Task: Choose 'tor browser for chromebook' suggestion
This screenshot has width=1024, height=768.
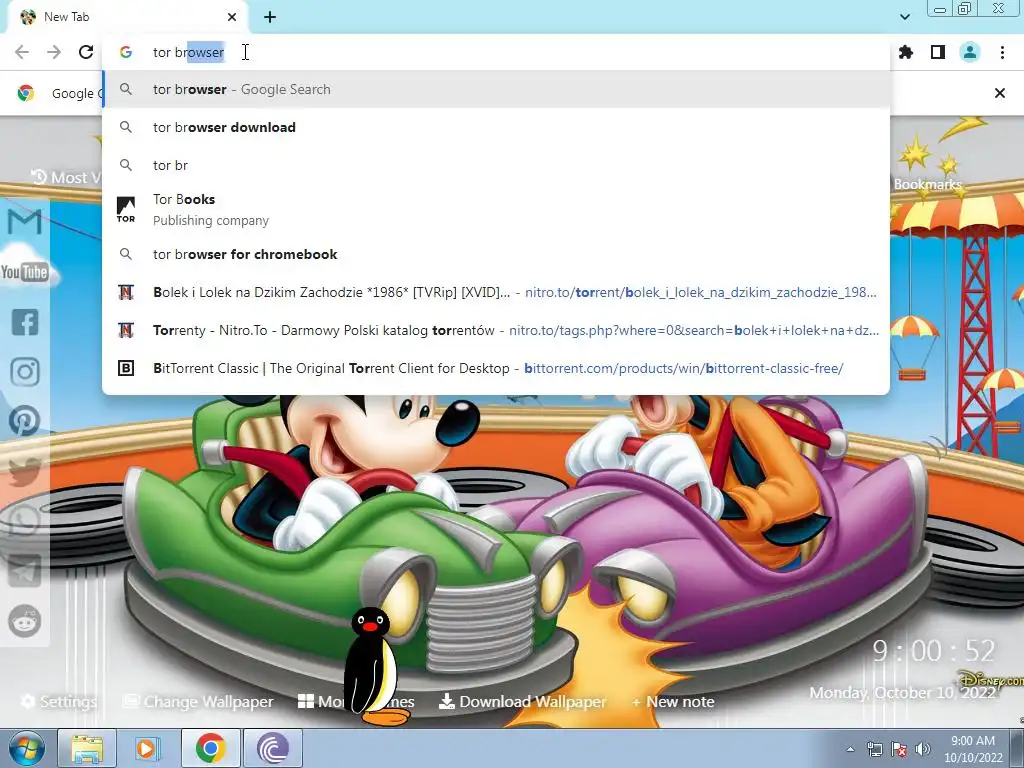Action: [496, 254]
